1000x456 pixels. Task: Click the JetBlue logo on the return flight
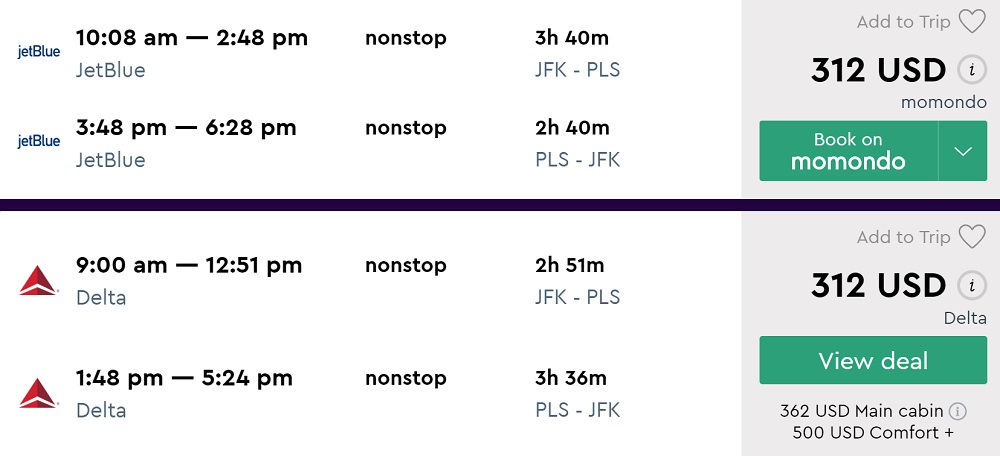pyautogui.click(x=39, y=142)
